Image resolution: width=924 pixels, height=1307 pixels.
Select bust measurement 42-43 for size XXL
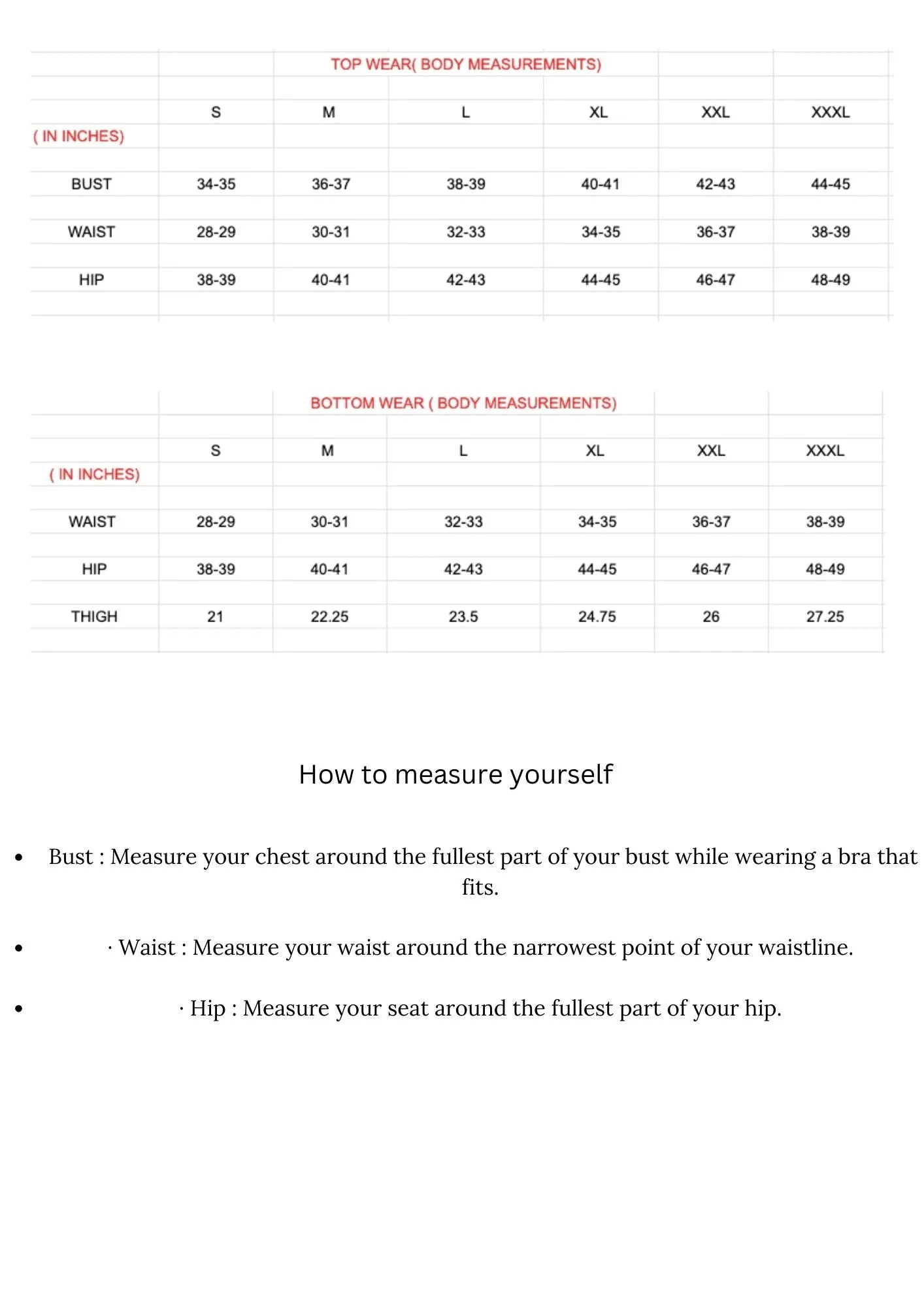pyautogui.click(x=716, y=184)
